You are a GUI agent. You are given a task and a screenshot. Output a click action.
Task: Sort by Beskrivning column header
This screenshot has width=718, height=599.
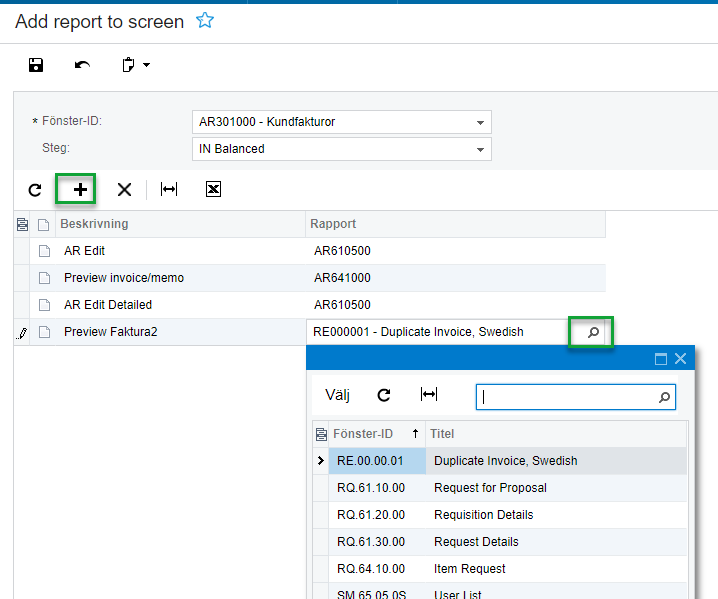tap(180, 224)
